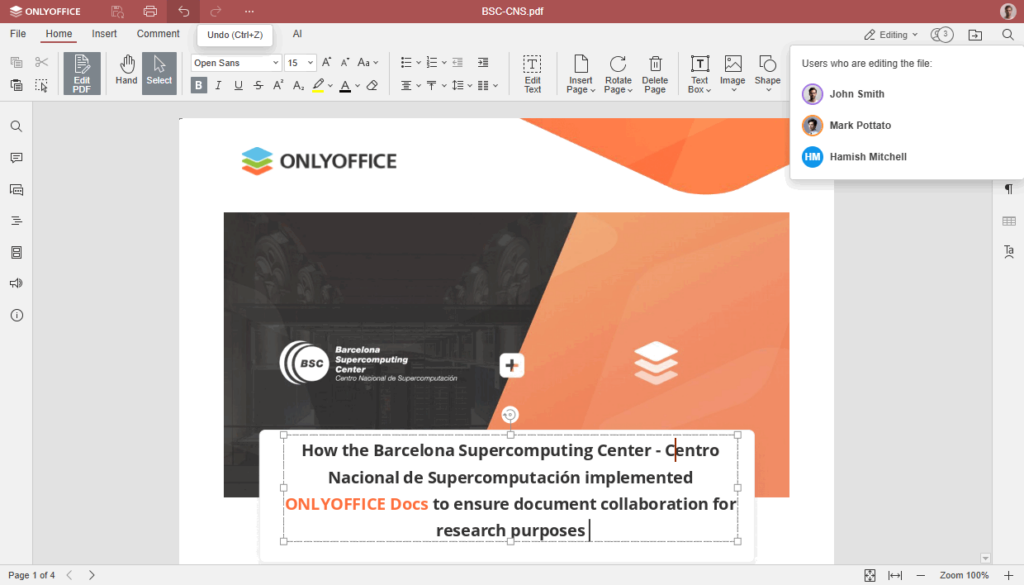Toggle italic formatting
The width and height of the screenshot is (1024, 585).
(217, 85)
